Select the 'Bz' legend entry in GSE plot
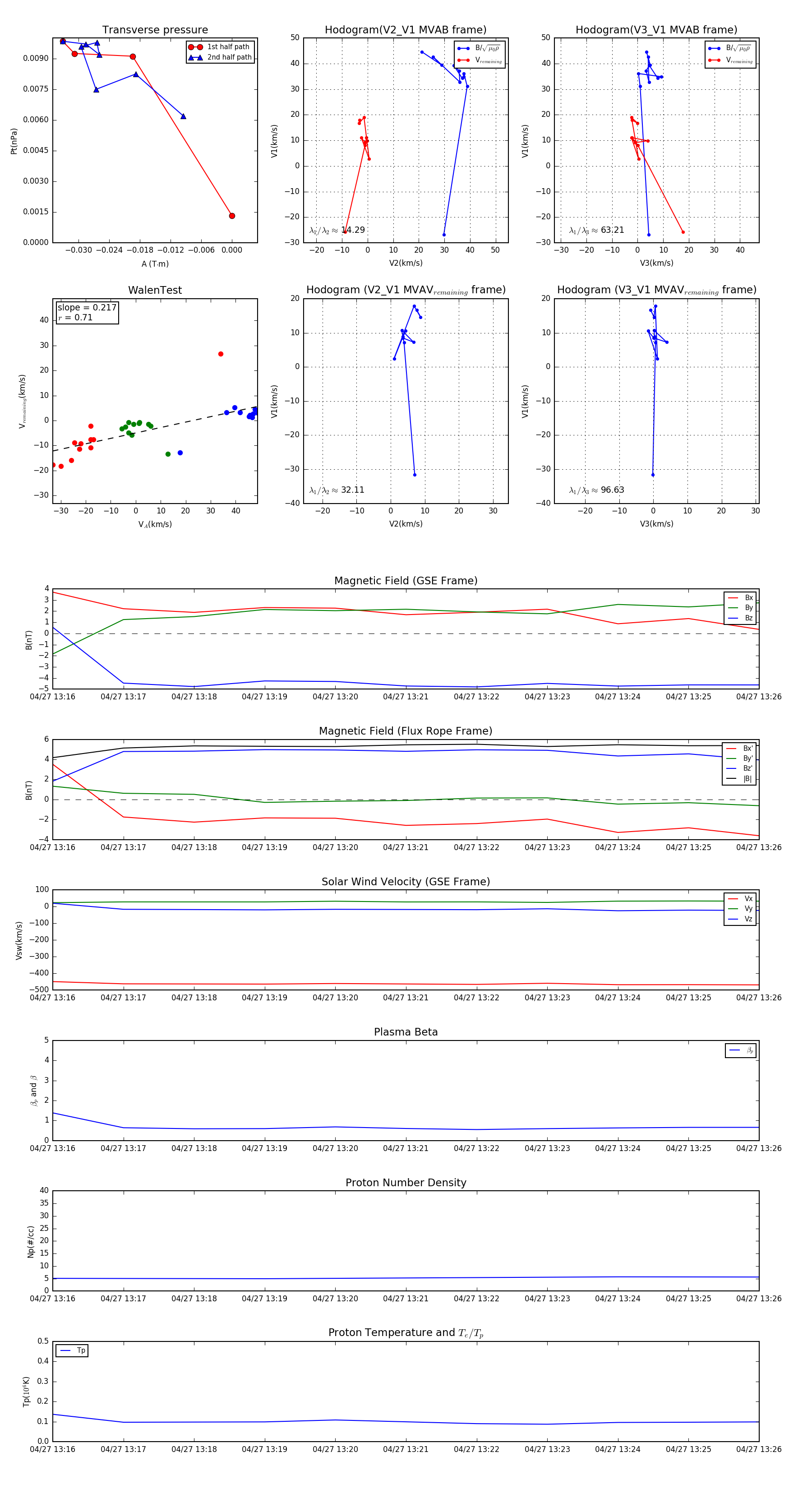Screen dimensions: 812x1489 (x=740, y=618)
